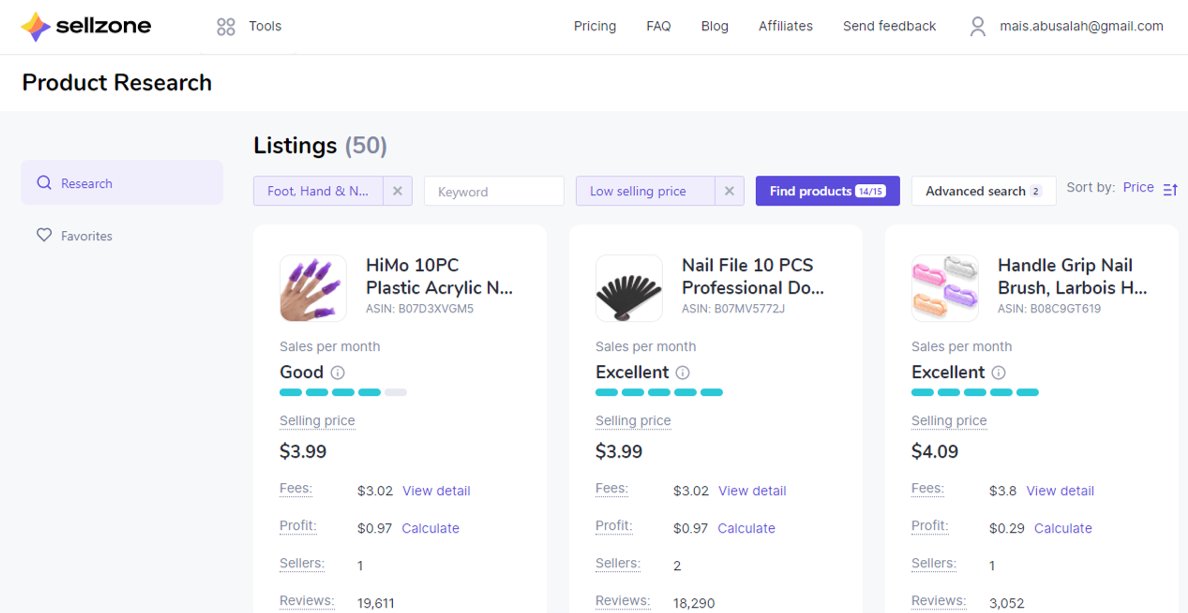Click the $0.29 profit value
The height and width of the screenshot is (613, 1188).
tap(1007, 528)
